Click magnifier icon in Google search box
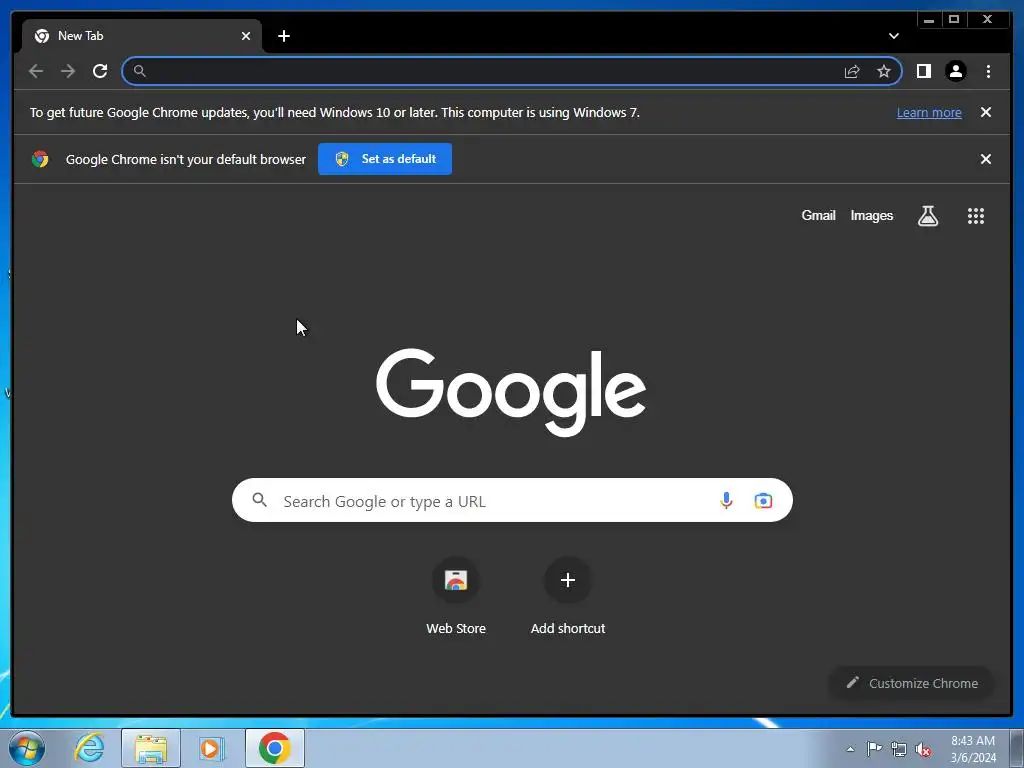The height and width of the screenshot is (768, 1024). (x=259, y=500)
